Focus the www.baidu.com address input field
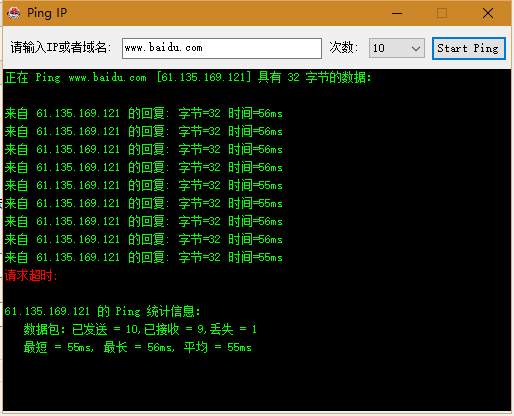 click(222, 48)
